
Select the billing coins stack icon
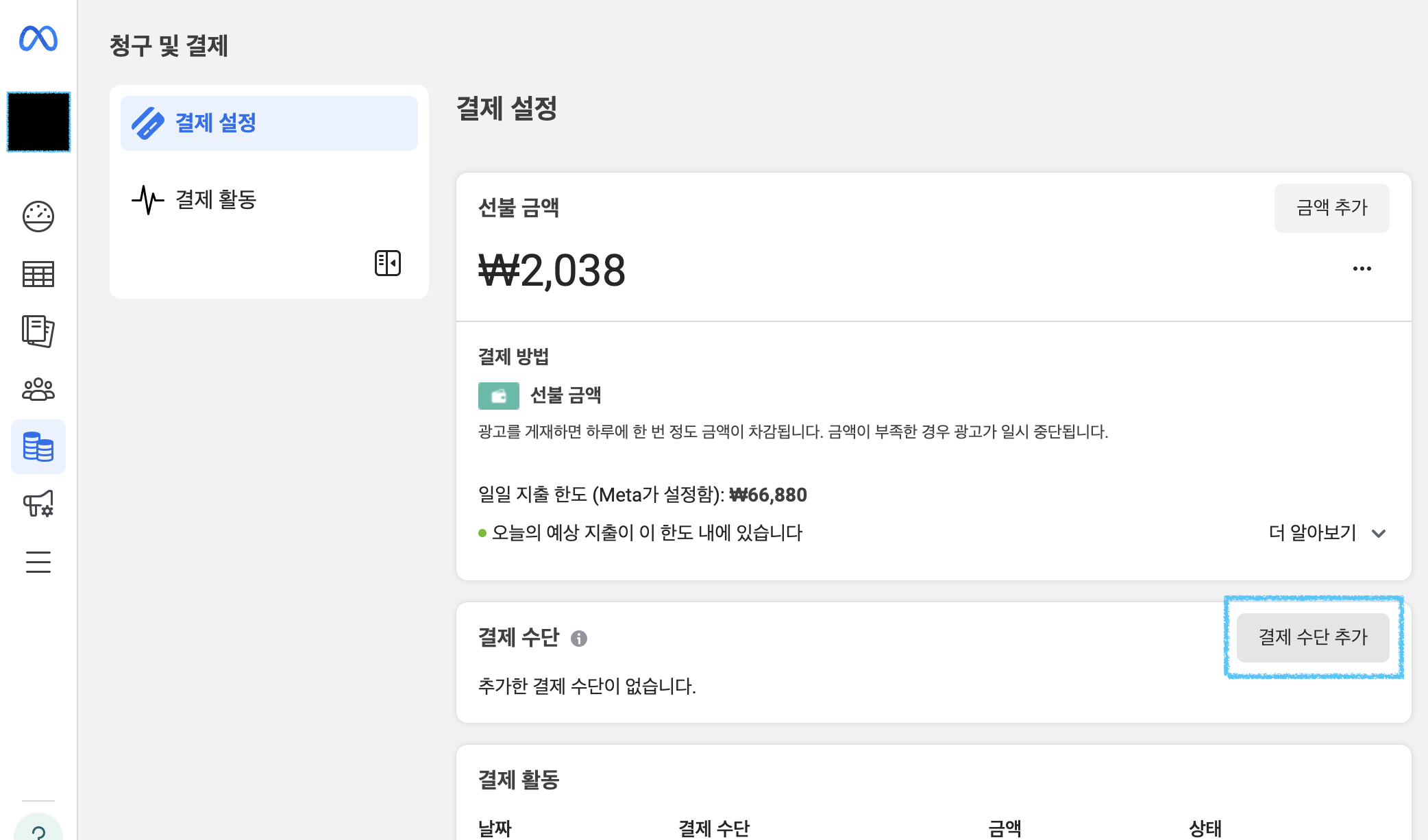(38, 447)
